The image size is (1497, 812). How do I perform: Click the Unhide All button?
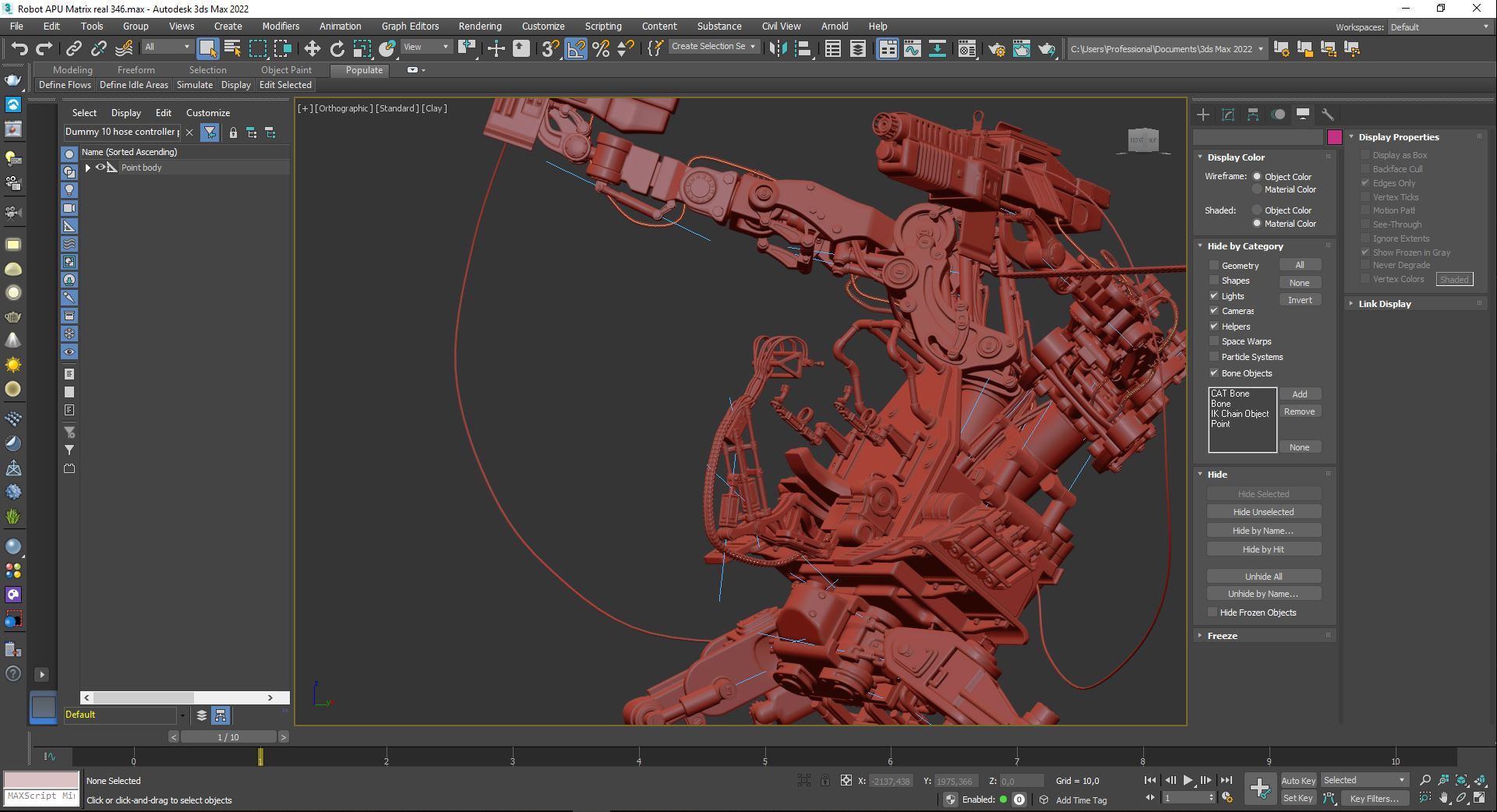1263,577
